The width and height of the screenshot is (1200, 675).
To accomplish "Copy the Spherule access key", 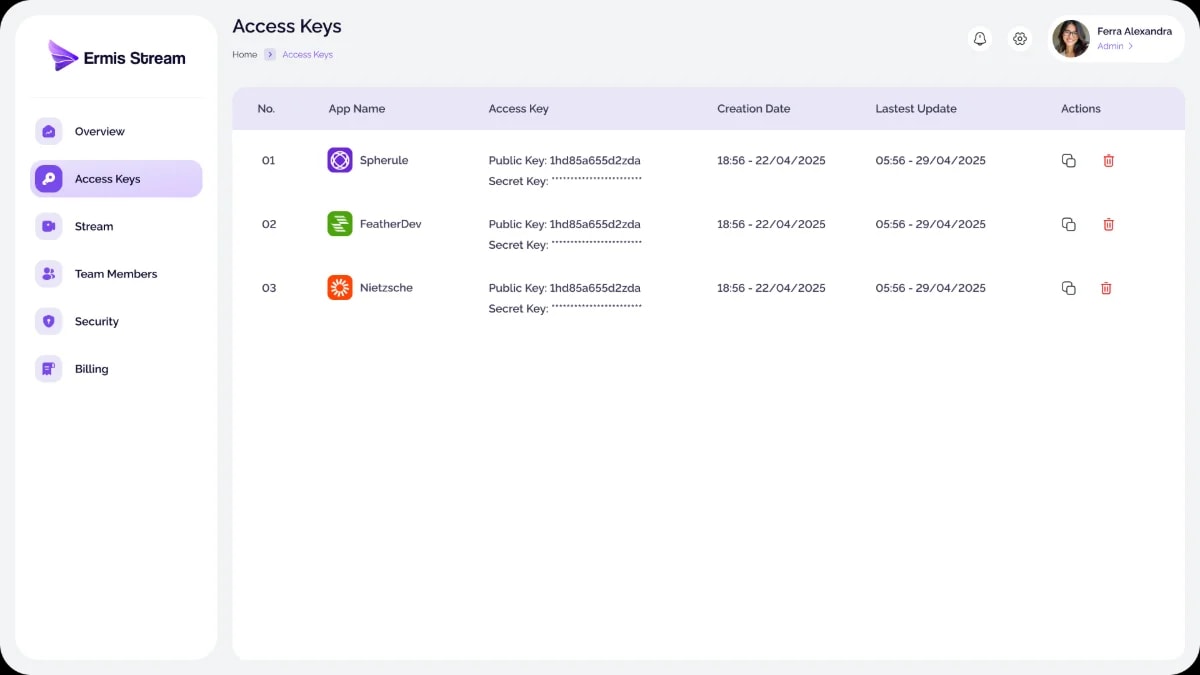I will [x=1068, y=160].
